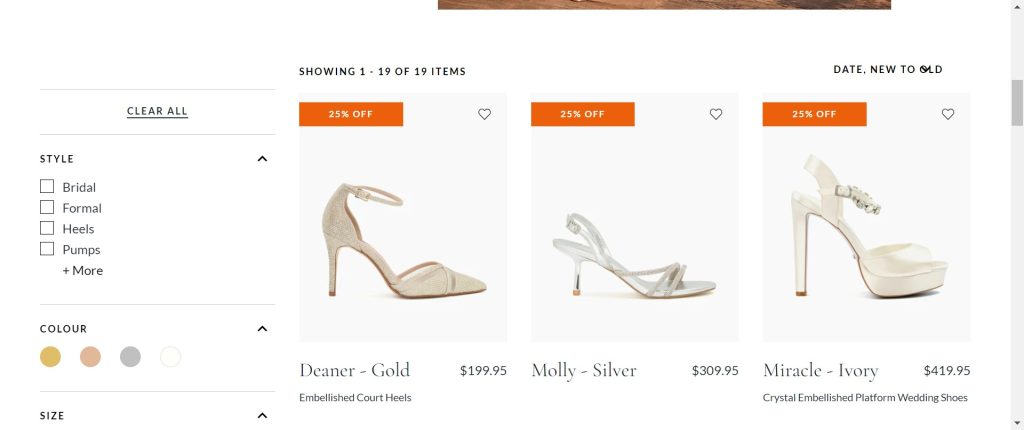Image resolution: width=1024 pixels, height=430 pixels.
Task: Enable the Formal style checkbox
Action: 47,208
